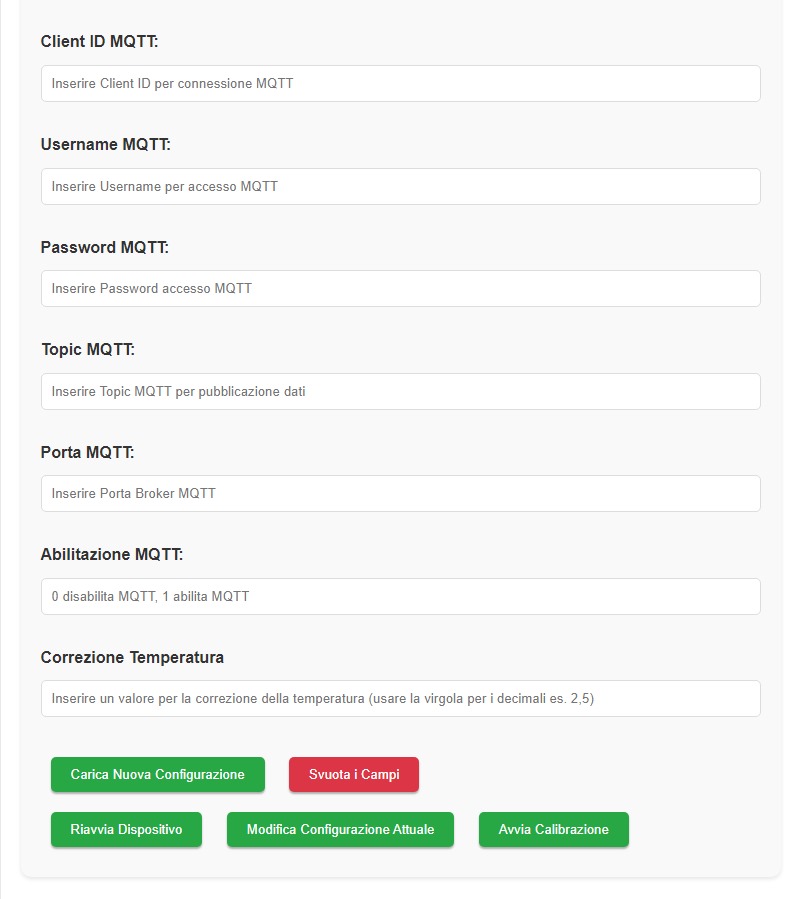This screenshot has height=899, width=799.
Task: Click the Abilitazione MQTT label
Action: tap(112, 554)
